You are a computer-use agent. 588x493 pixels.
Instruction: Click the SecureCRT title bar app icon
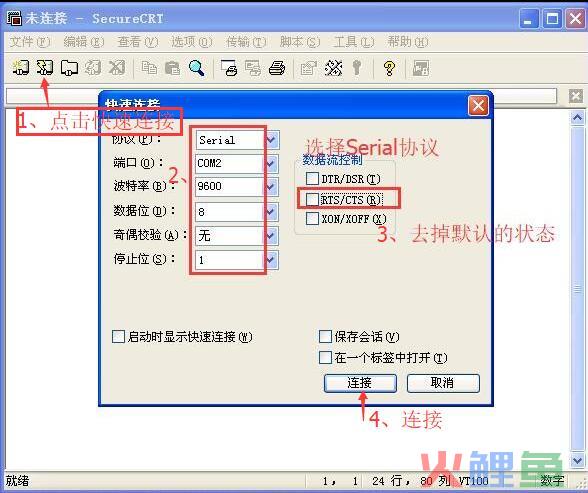click(14, 18)
